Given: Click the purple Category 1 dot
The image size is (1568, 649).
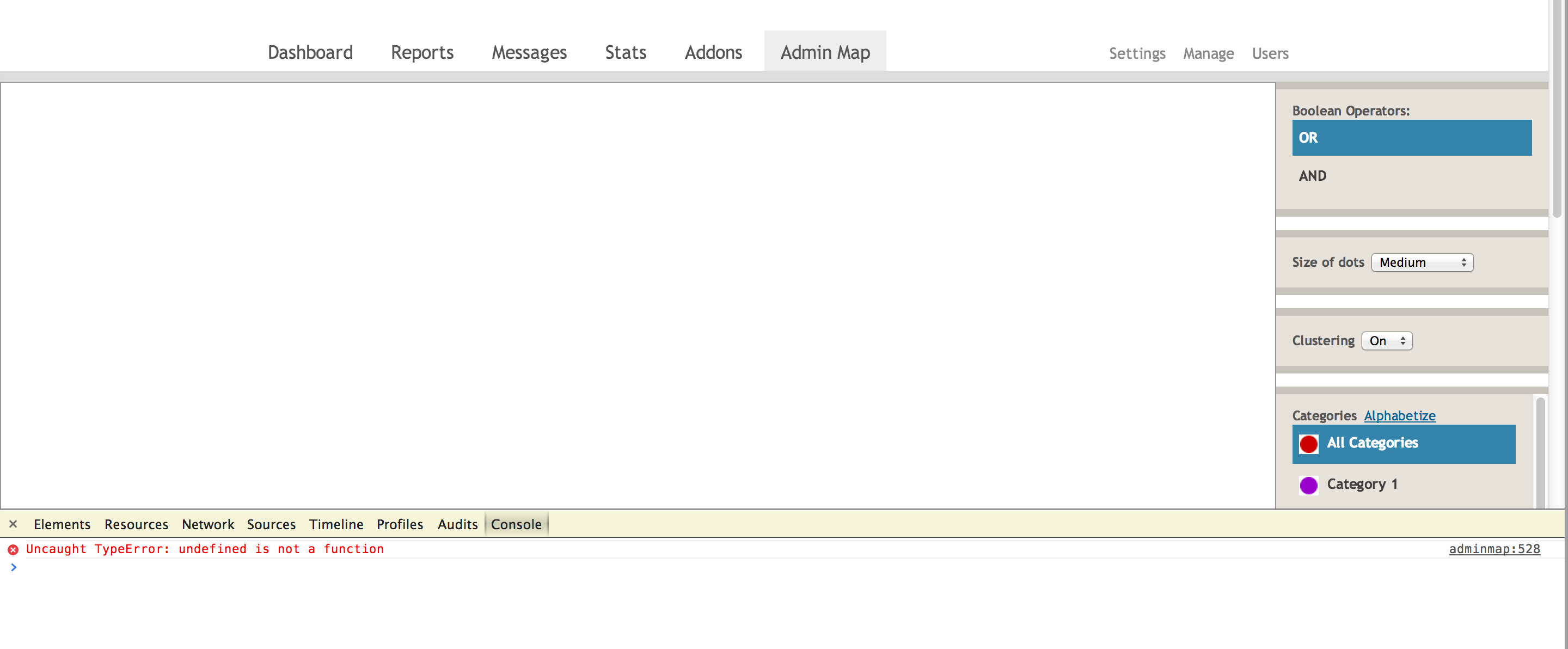Looking at the screenshot, I should pyautogui.click(x=1308, y=485).
